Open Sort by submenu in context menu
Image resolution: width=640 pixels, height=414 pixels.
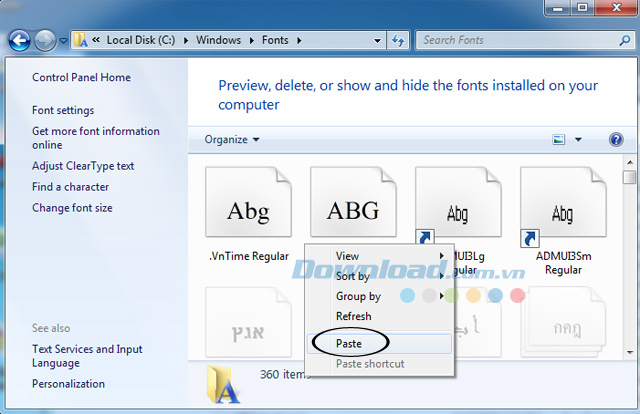point(380,276)
